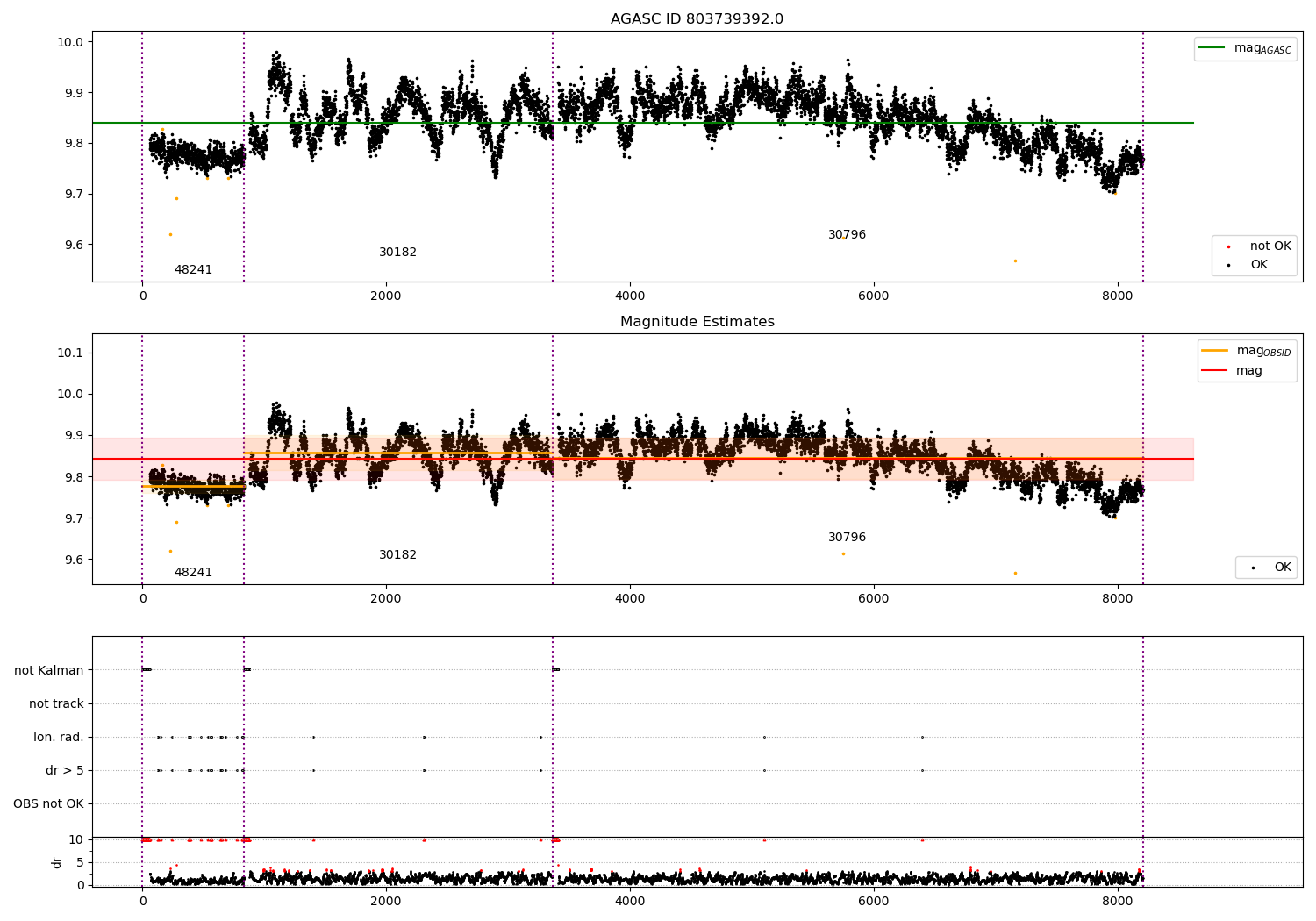Click the '9.8' y-tick of middle plot

(x=74, y=477)
